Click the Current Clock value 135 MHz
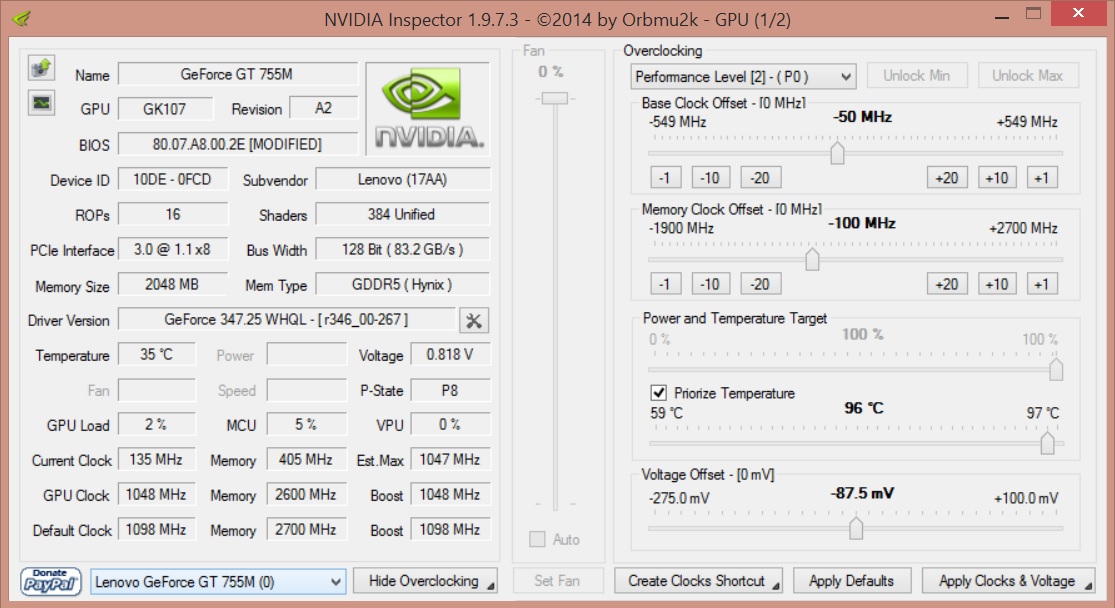 click(x=156, y=459)
